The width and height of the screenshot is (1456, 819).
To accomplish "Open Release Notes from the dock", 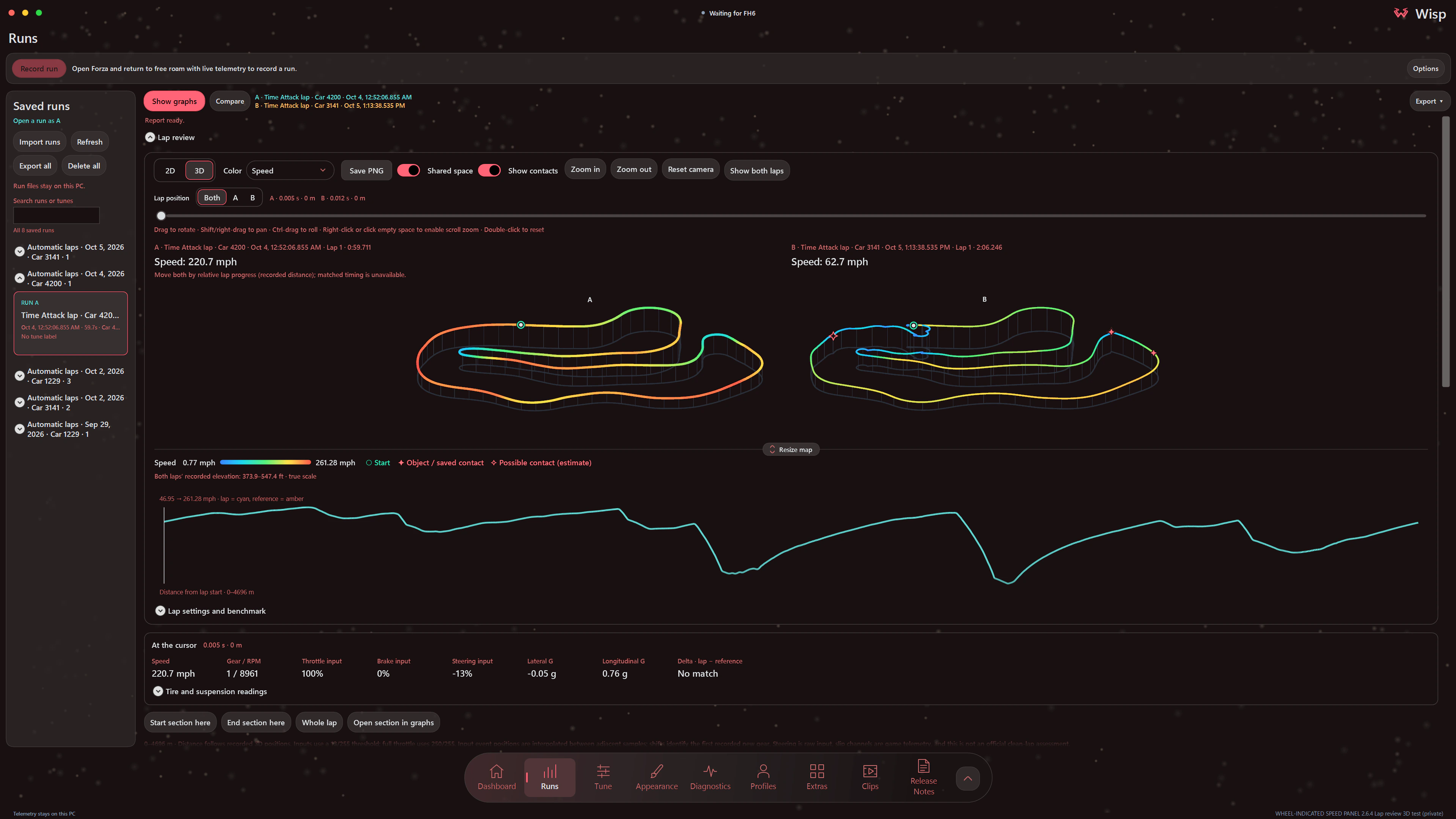I will (924, 777).
